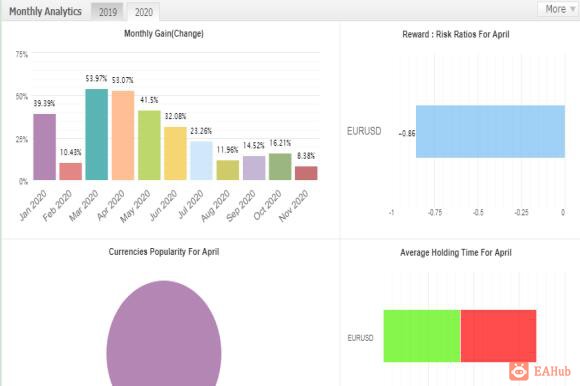Click green segment of holding time bar
This screenshot has height=386, width=580.
click(x=422, y=336)
